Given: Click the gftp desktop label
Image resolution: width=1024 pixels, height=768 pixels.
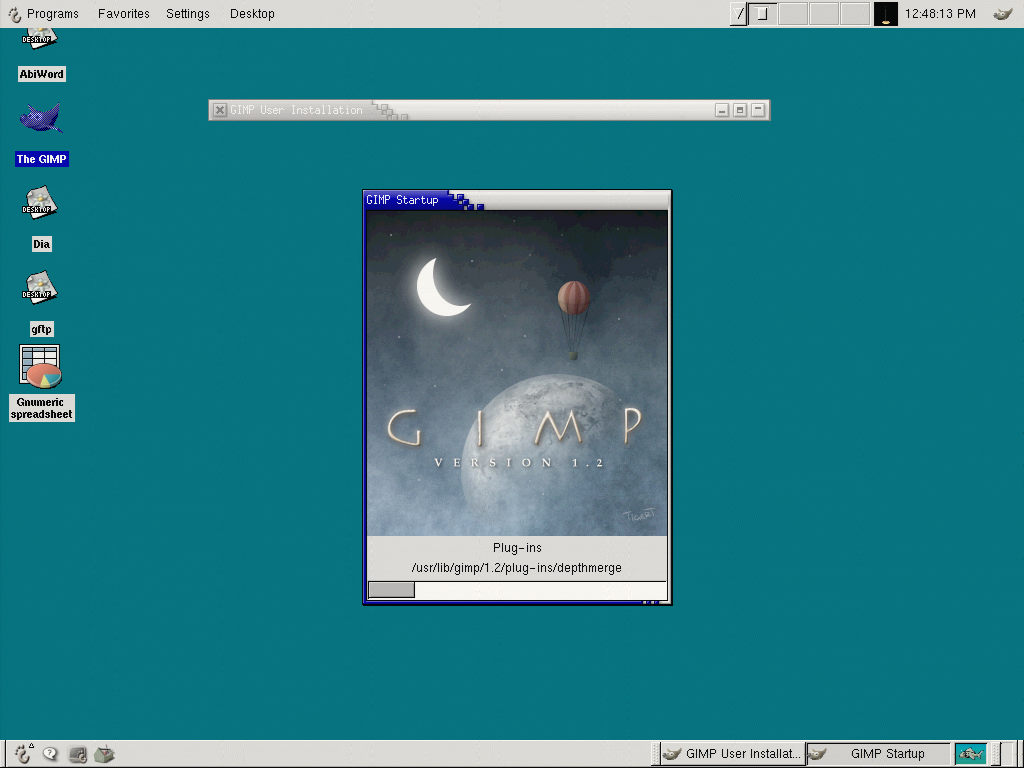Looking at the screenshot, I should tap(41, 329).
